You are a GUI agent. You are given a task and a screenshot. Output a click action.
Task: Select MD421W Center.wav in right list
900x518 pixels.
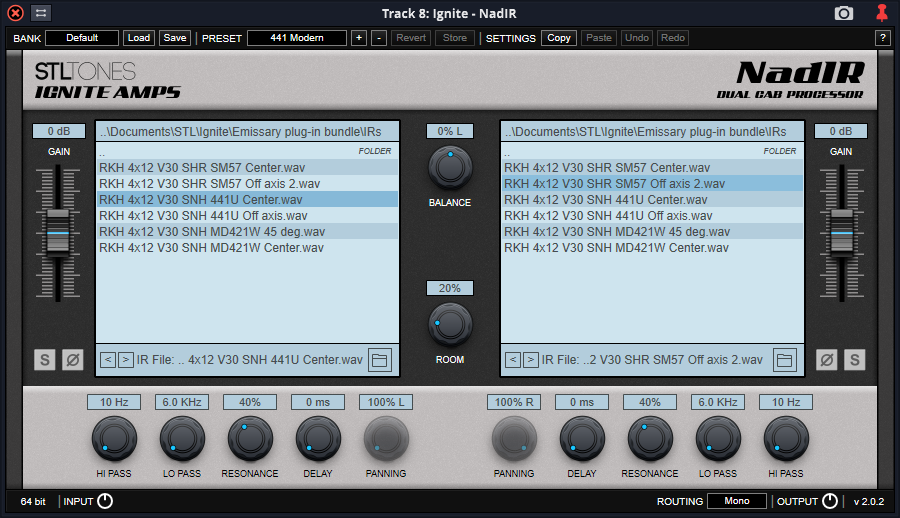tap(652, 248)
